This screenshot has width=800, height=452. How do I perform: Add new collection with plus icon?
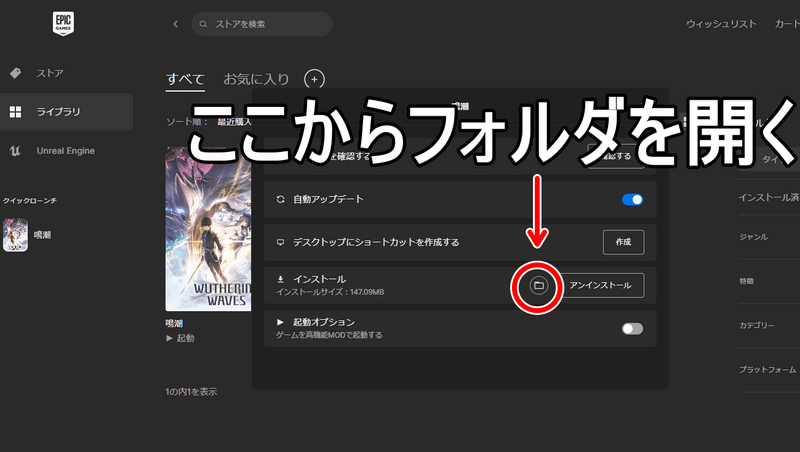314,79
